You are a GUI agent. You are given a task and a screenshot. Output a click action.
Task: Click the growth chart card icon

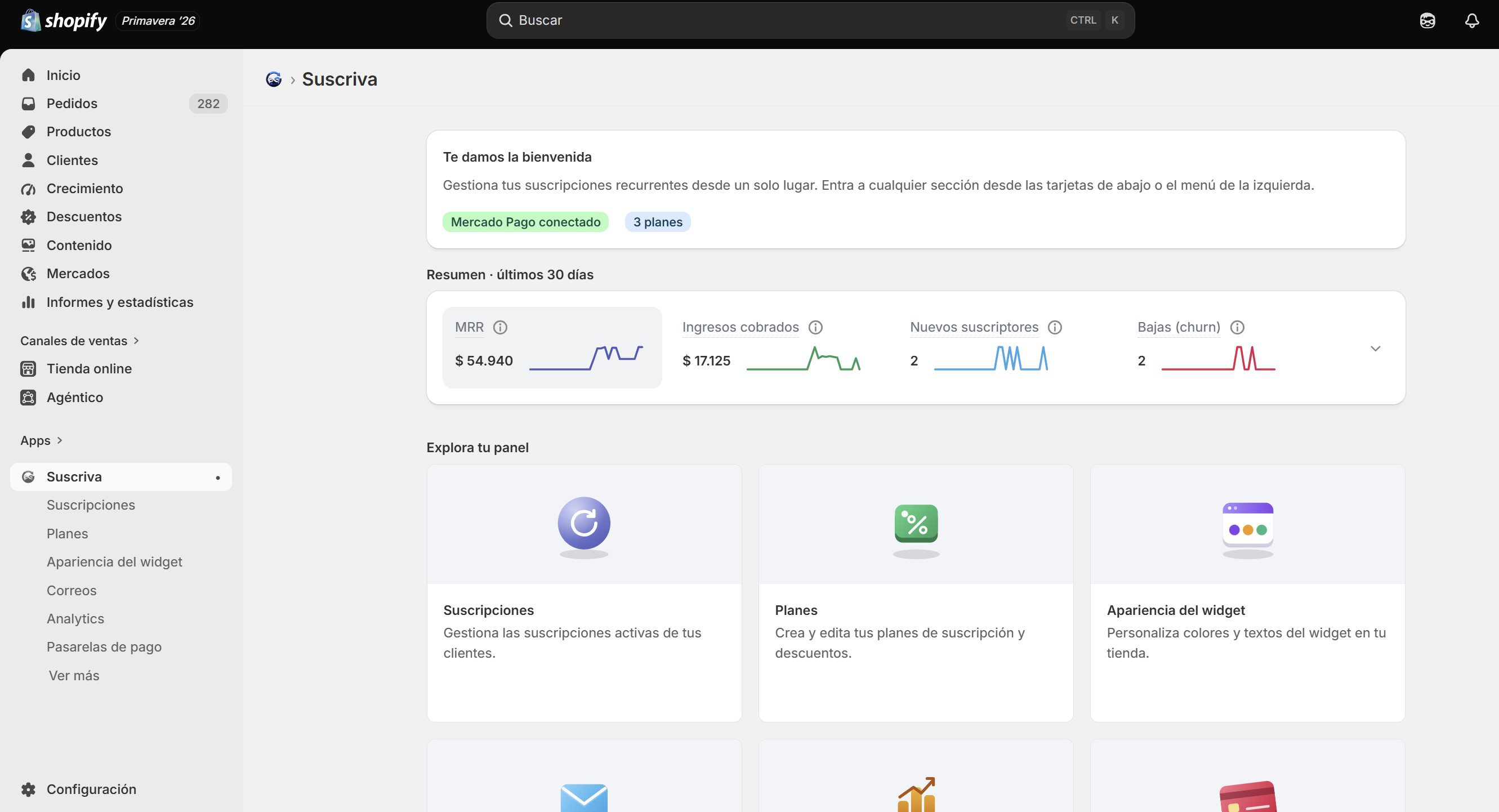(x=916, y=795)
